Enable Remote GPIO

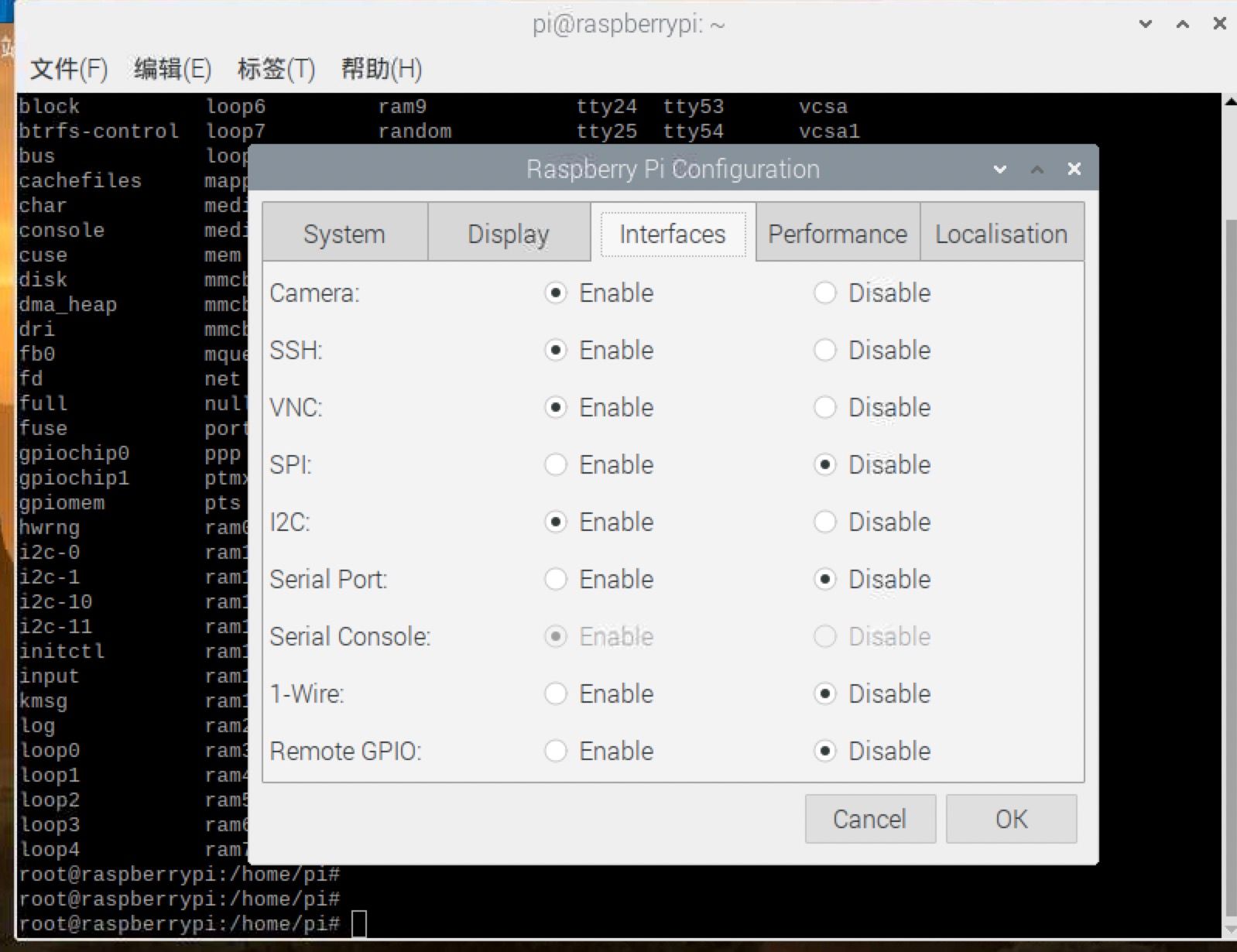556,752
